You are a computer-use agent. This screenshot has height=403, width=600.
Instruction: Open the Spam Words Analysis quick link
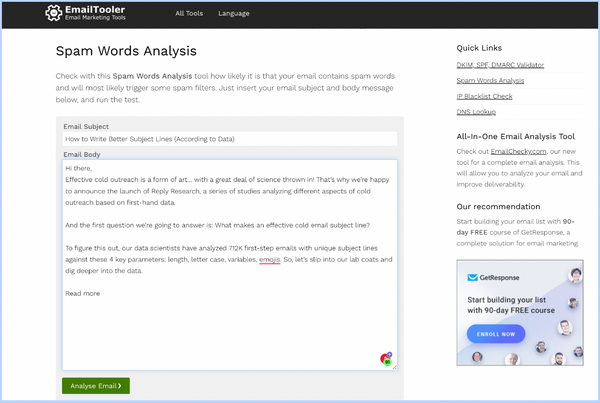click(x=490, y=80)
